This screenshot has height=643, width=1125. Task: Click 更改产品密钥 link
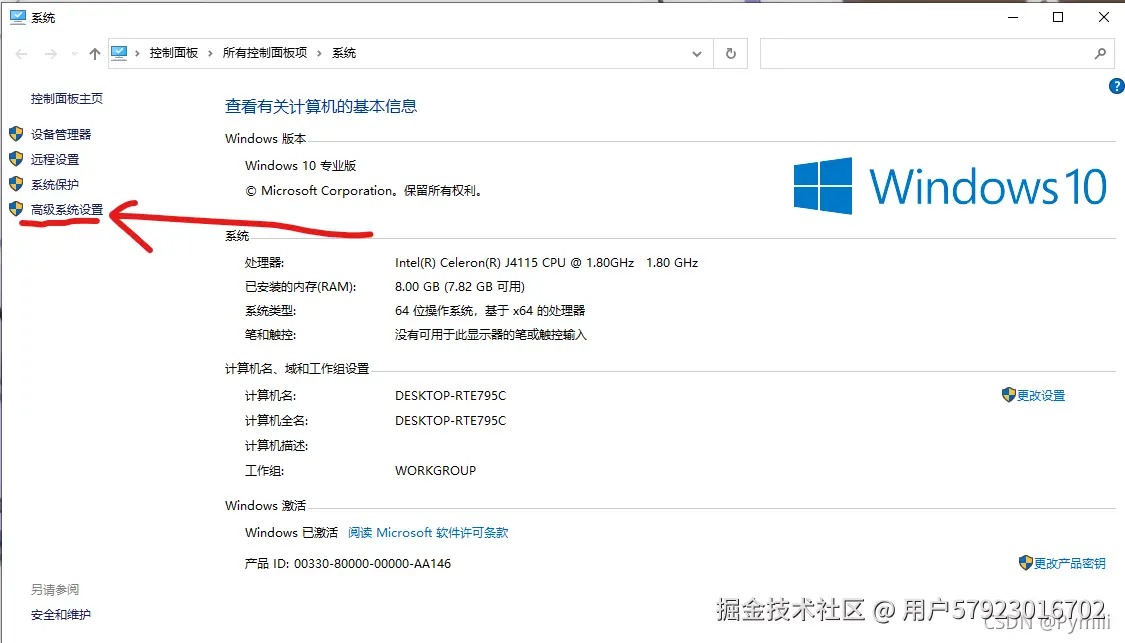pos(1069,563)
